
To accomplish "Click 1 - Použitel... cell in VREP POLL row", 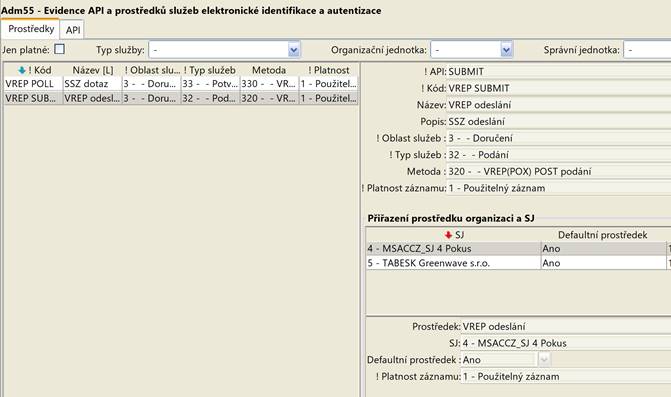I will pyautogui.click(x=329, y=84).
